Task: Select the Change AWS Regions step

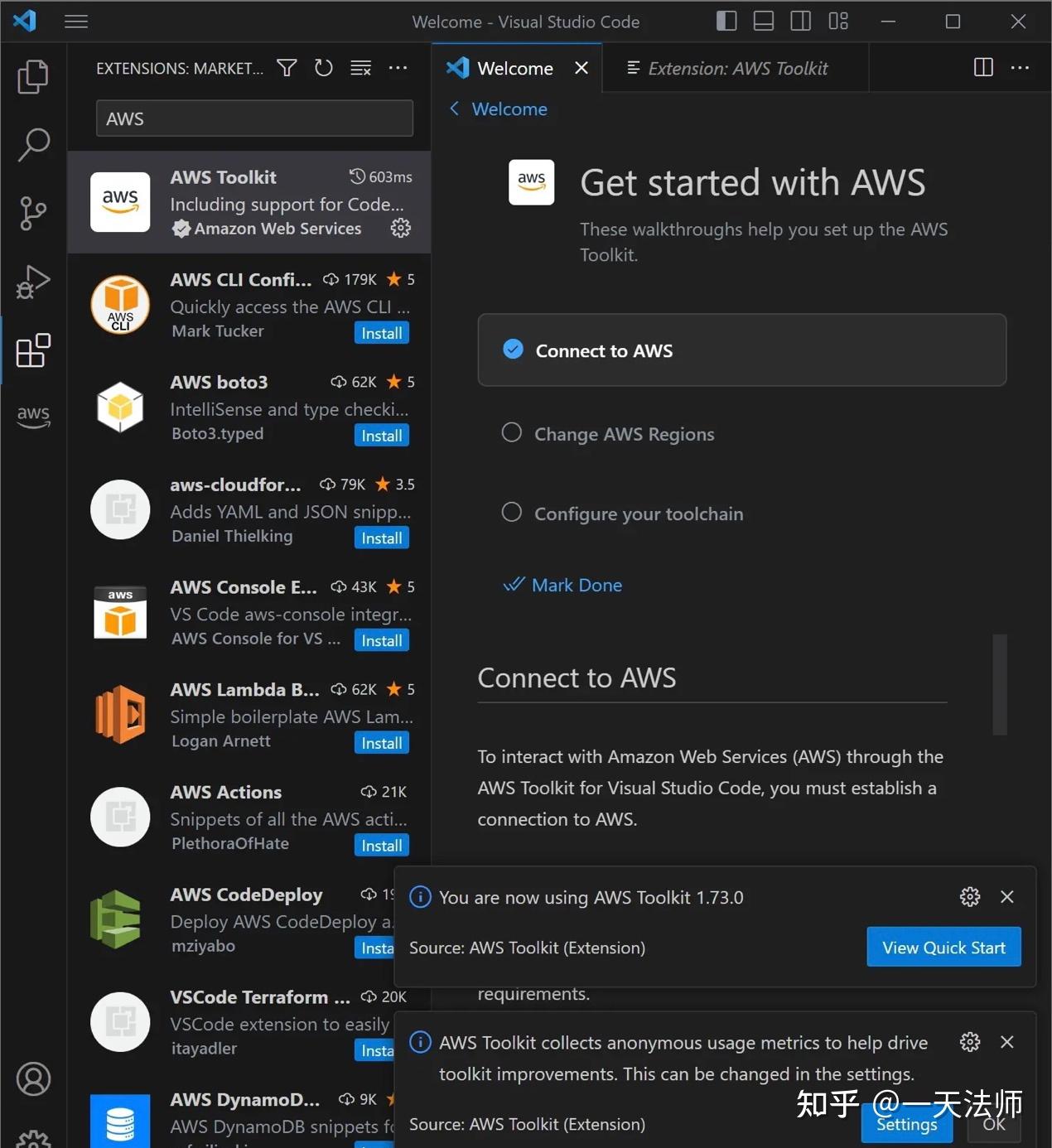Action: [x=624, y=434]
